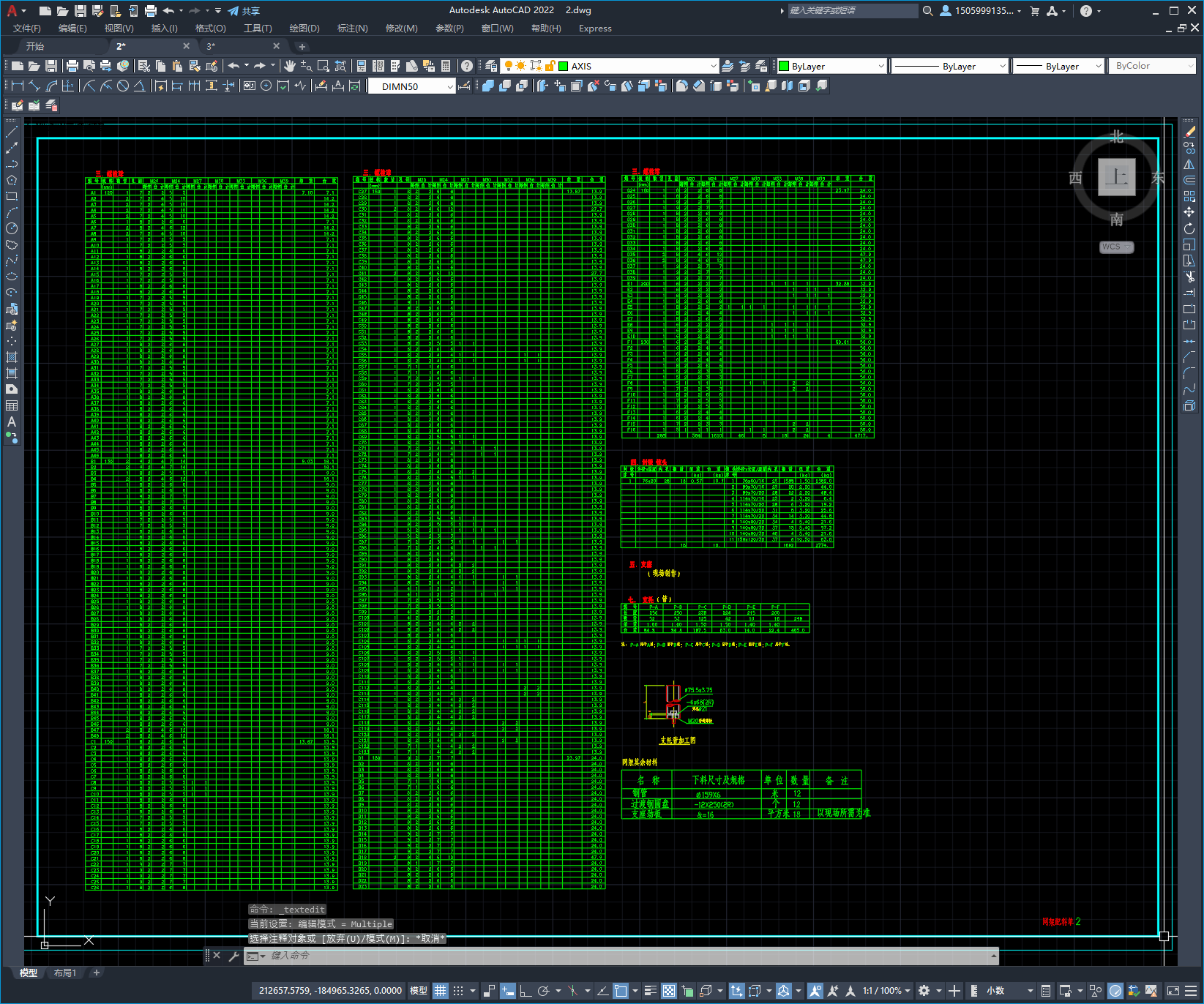
Task: Click the 模型 model space button in status bar
Action: coord(419,991)
